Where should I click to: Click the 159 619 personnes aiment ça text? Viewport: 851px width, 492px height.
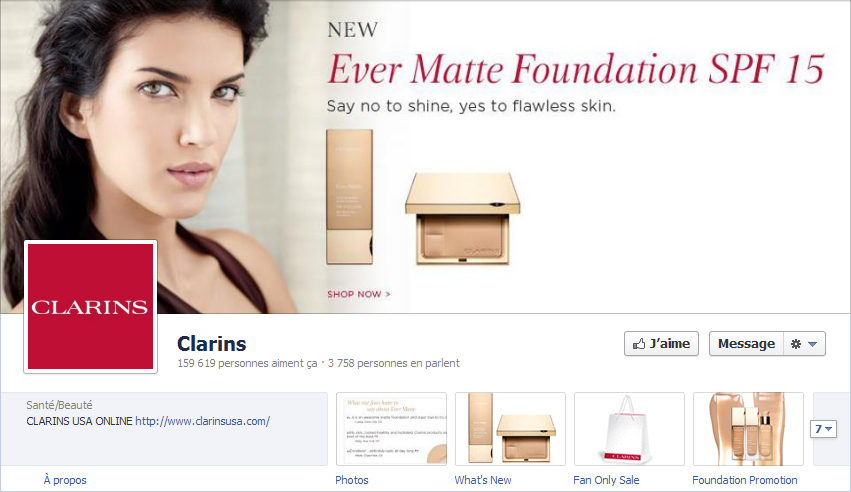click(x=247, y=363)
